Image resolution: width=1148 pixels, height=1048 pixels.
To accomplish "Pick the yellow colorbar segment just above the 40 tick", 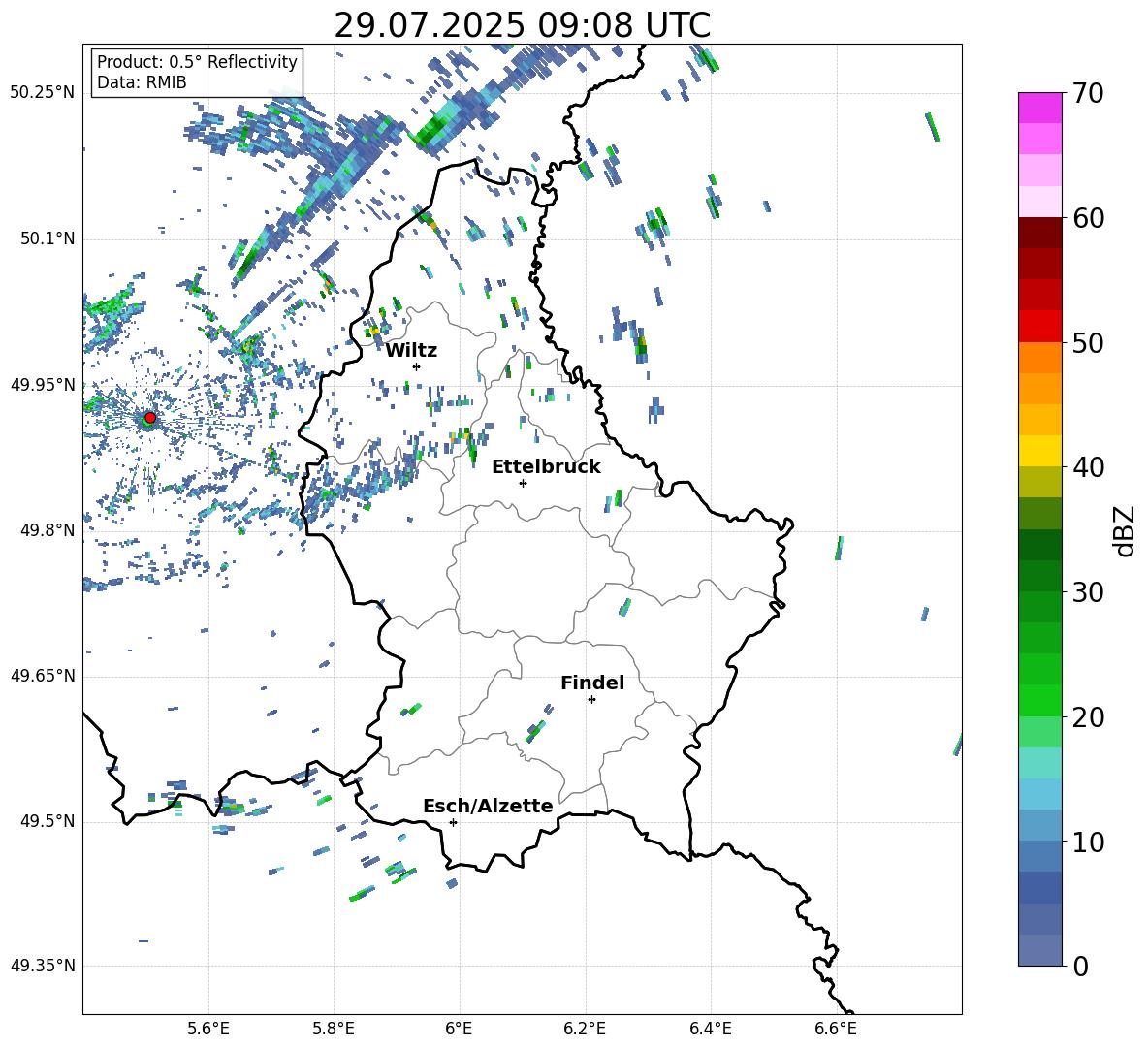I will click(x=1039, y=451).
